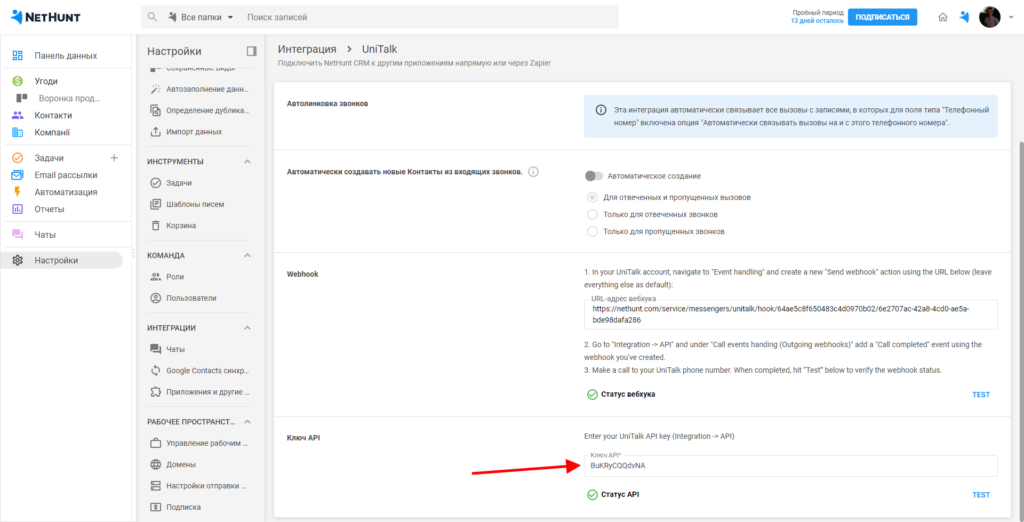Click the home icon in top bar
The width and height of the screenshot is (1024, 522).
943,17
